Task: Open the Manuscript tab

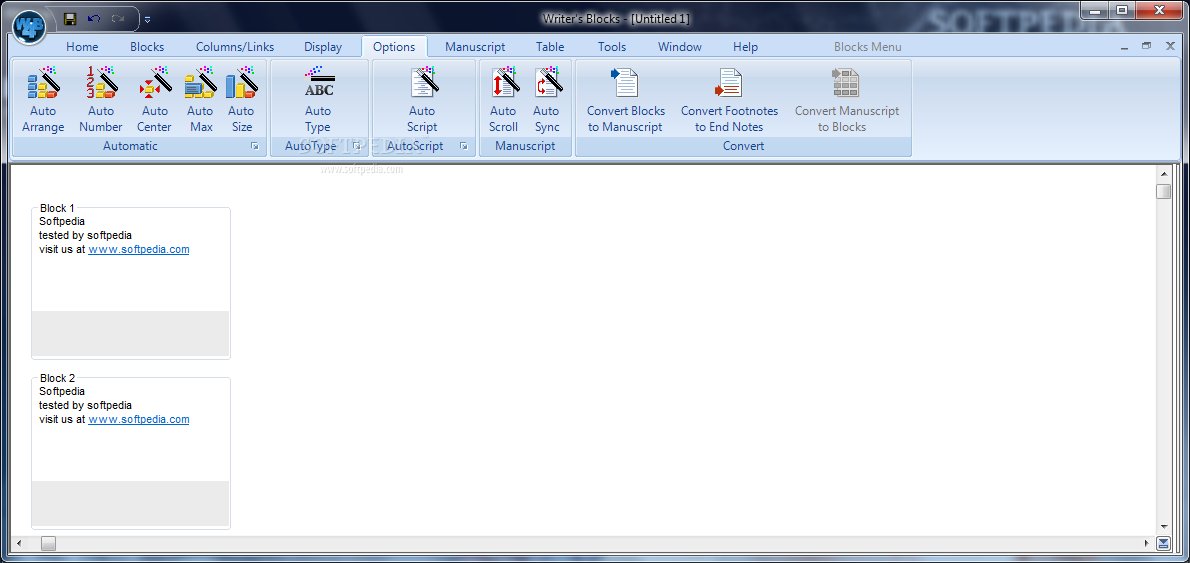Action: click(475, 47)
